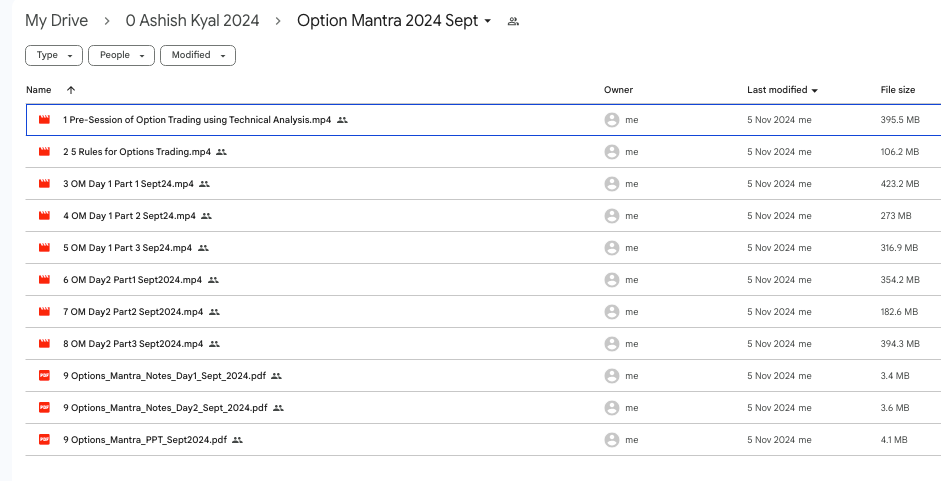Open the Type filter dropdown
This screenshot has height=481, width=941.
pos(54,55)
